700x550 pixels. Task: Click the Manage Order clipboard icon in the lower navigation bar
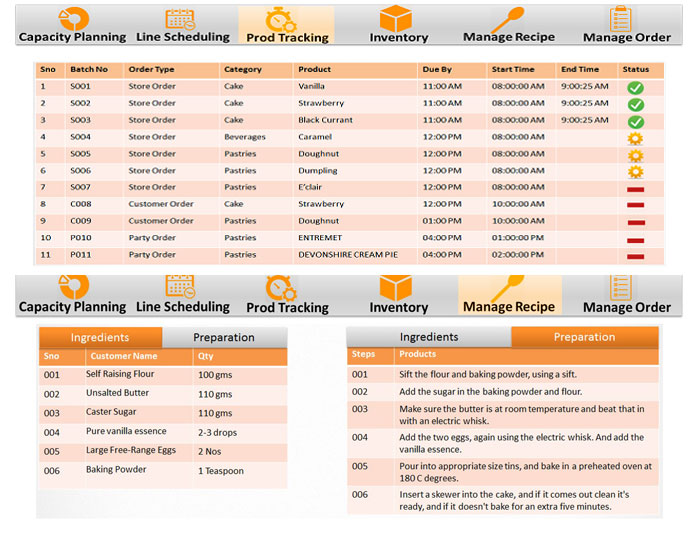point(621,288)
